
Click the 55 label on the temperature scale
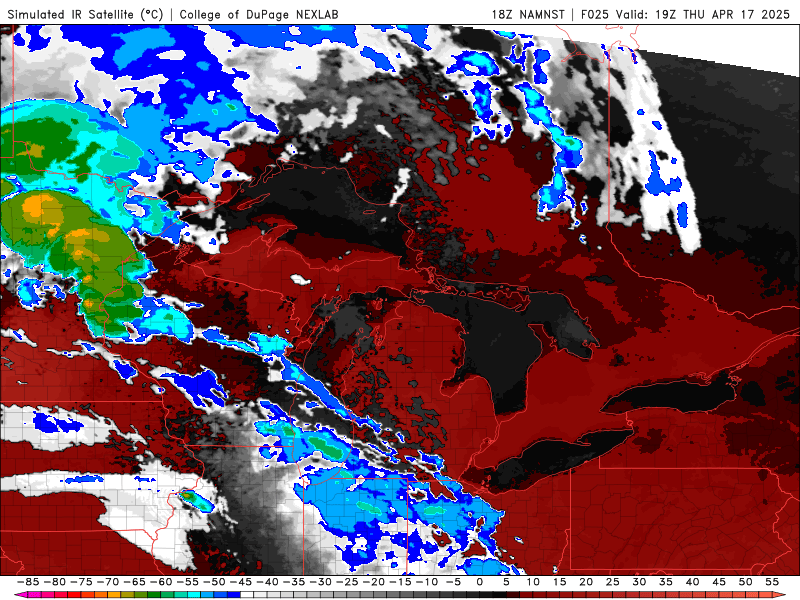pos(771,582)
